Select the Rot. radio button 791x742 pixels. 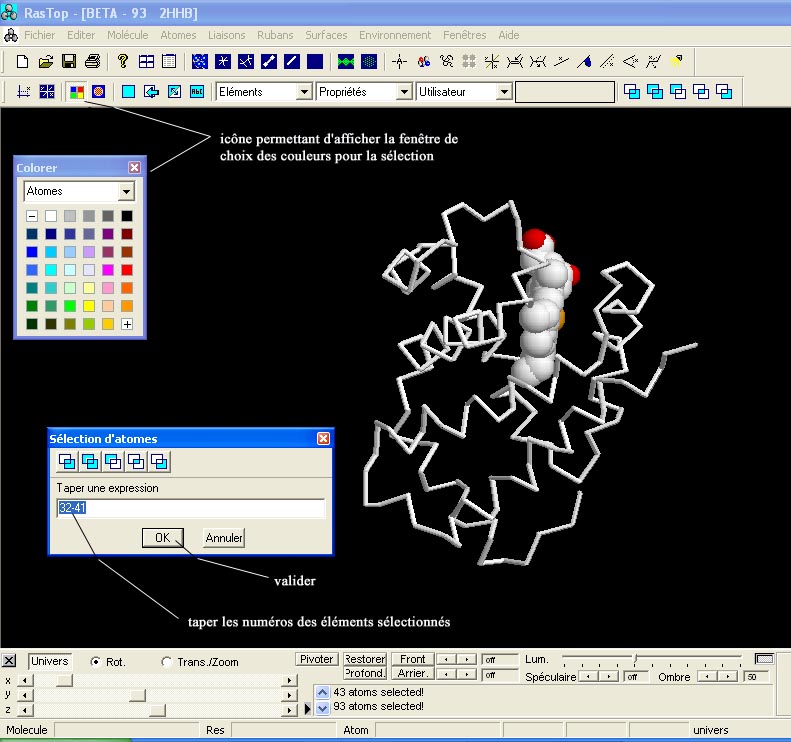tap(96, 662)
